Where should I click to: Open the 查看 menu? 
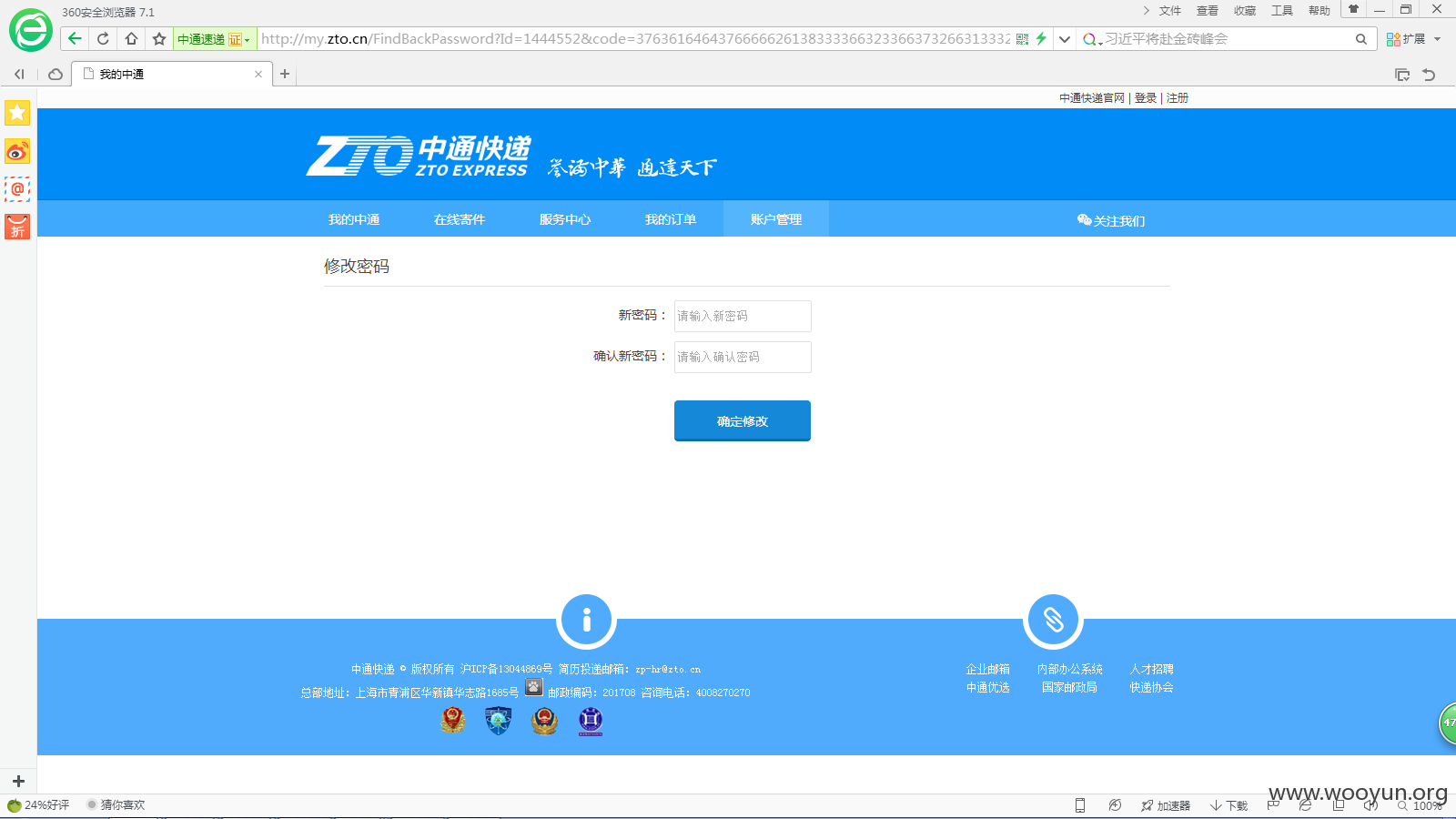[1208, 11]
